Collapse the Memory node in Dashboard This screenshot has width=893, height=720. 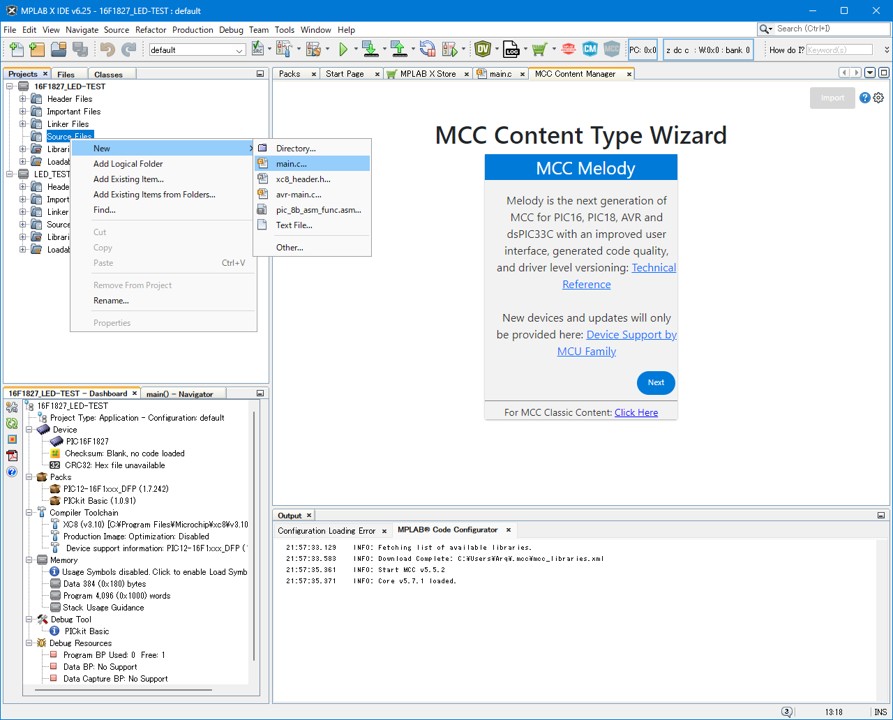(x=30, y=560)
